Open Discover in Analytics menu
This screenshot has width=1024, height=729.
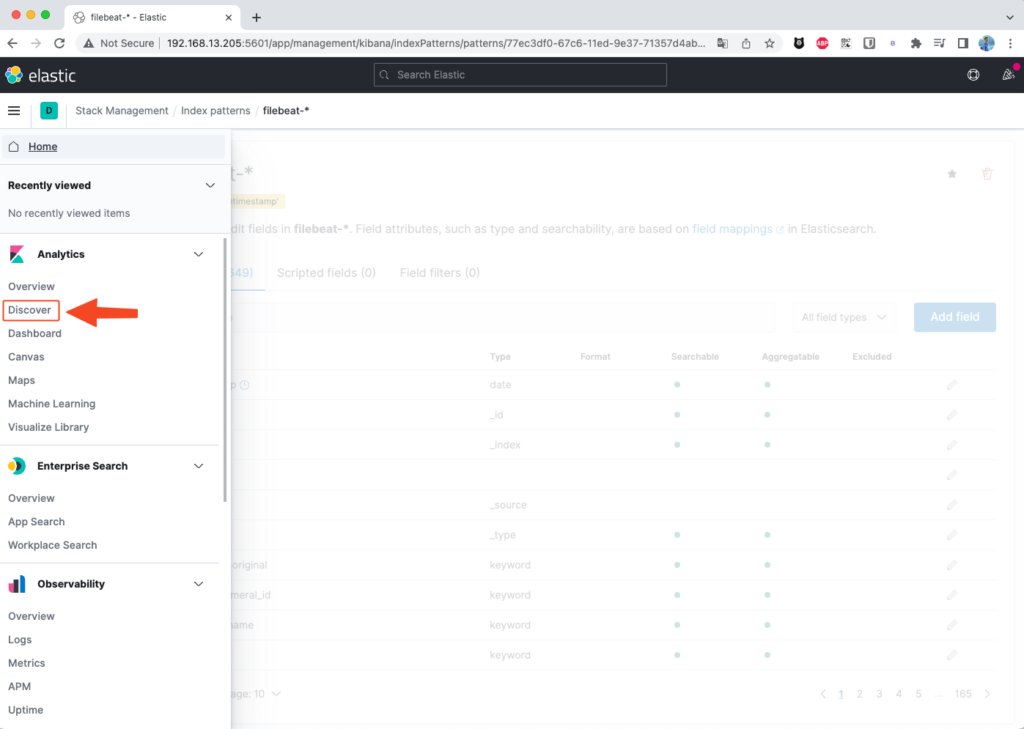29,310
